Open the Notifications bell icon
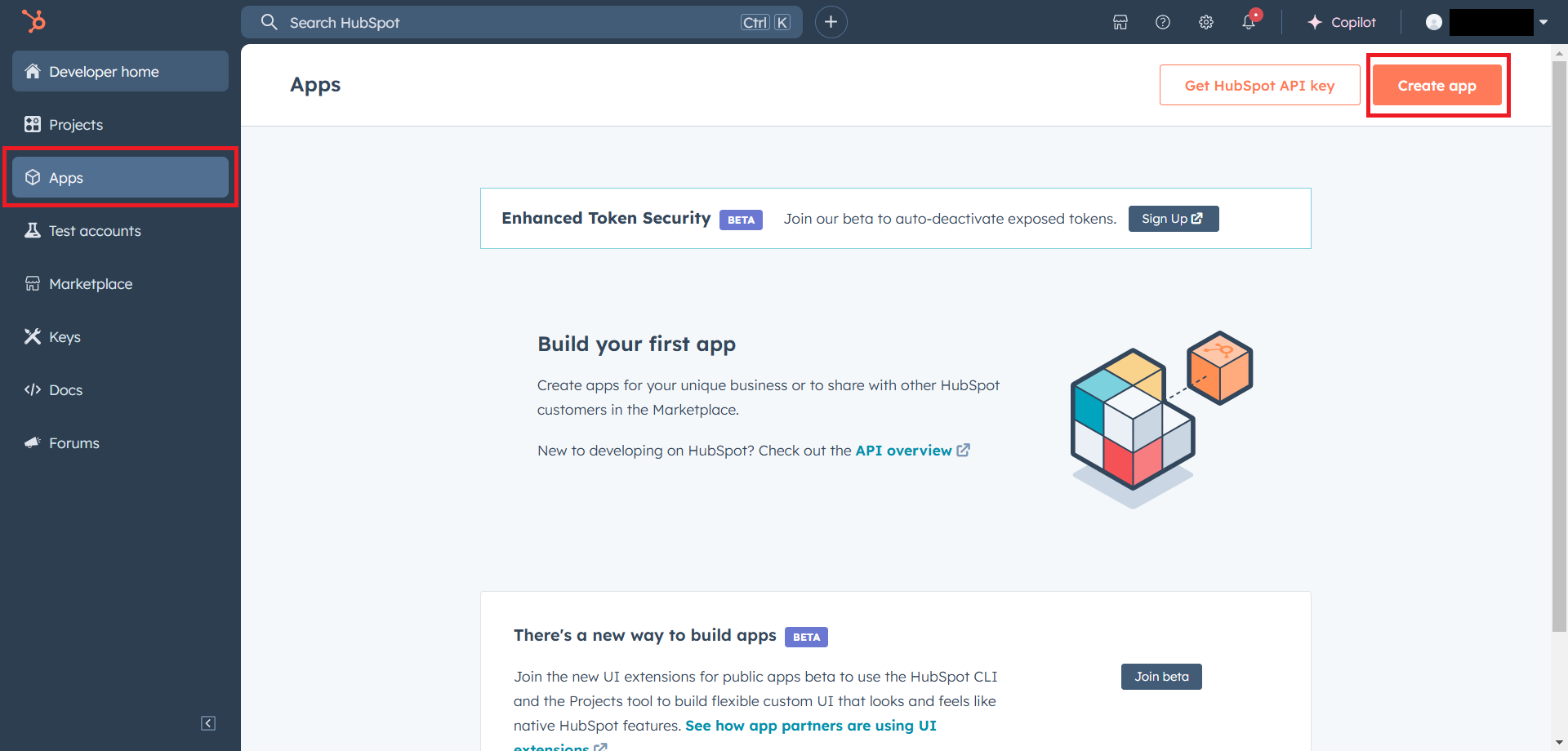 (1249, 22)
